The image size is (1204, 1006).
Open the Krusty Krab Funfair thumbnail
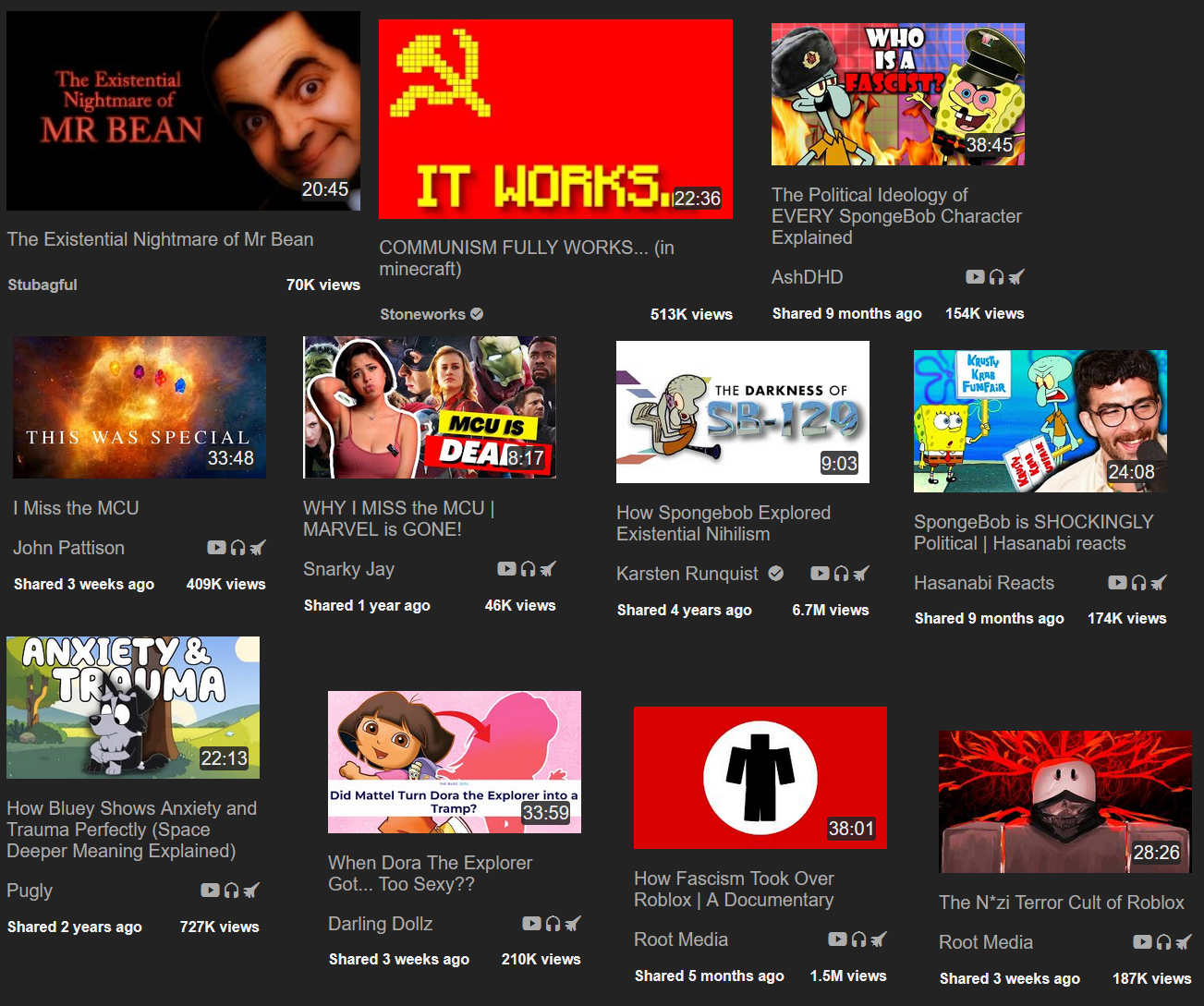[x=1040, y=421]
